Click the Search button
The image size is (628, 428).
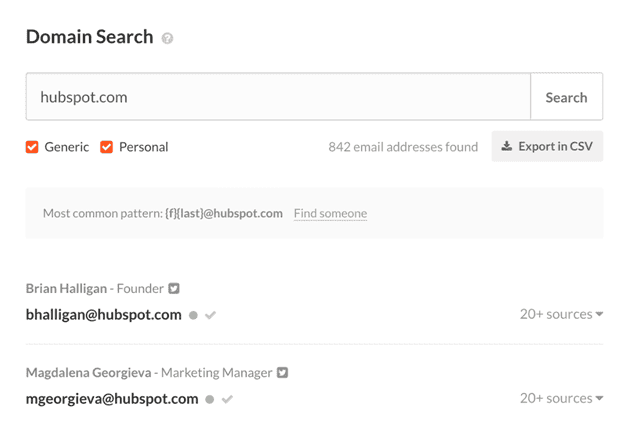(566, 96)
